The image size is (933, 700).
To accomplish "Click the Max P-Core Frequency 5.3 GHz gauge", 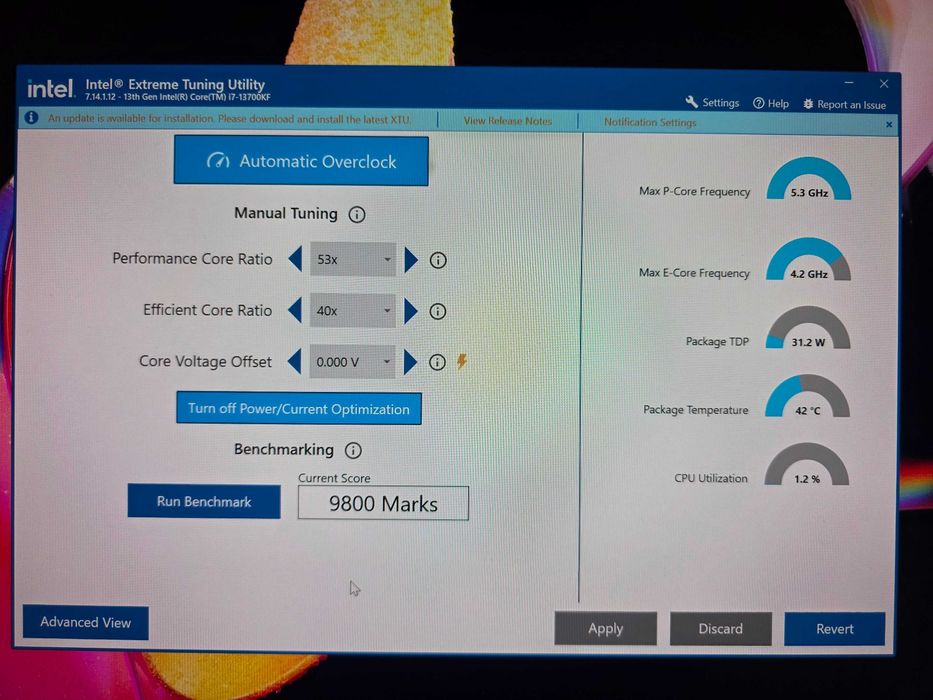I will (809, 179).
